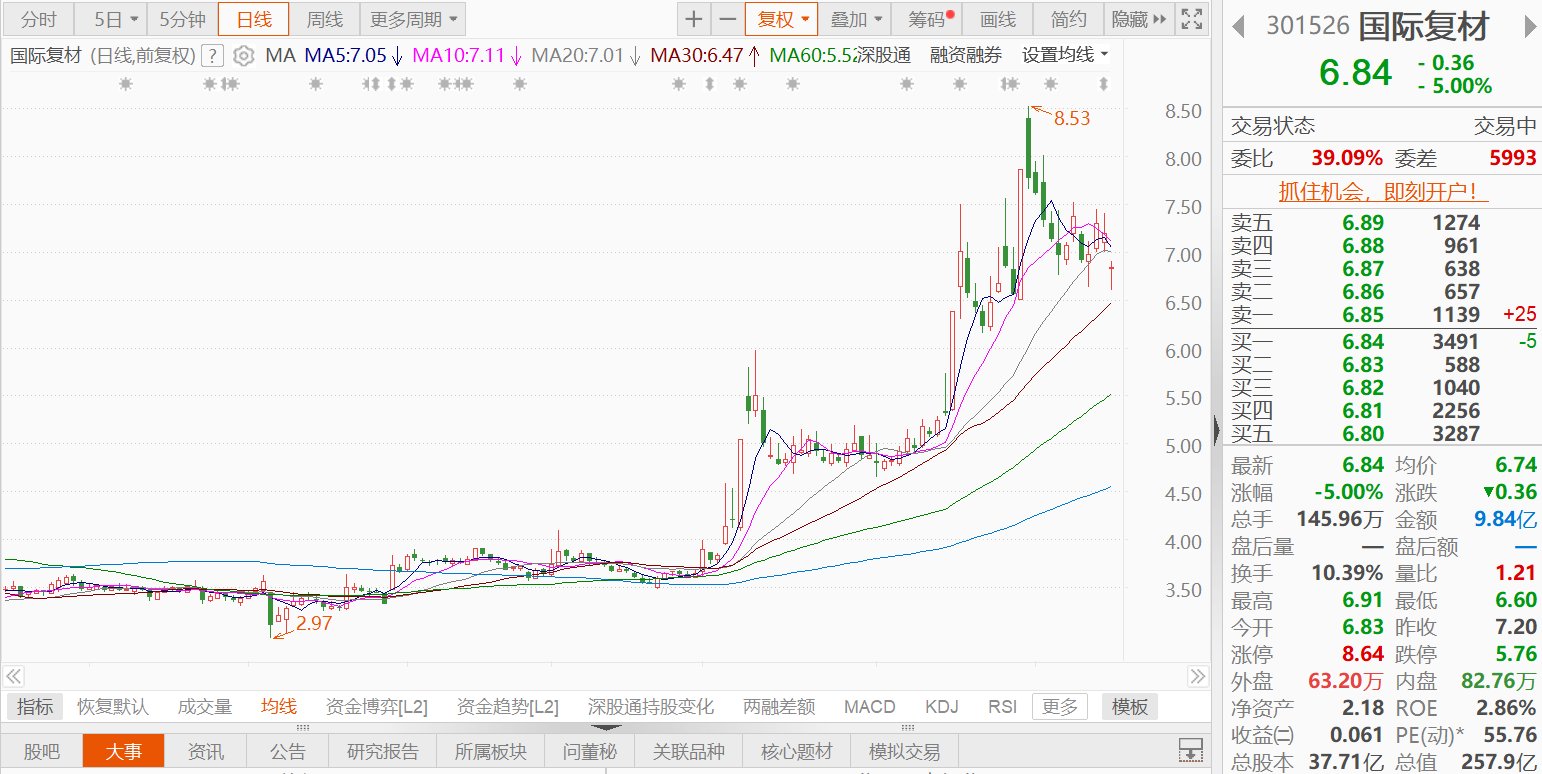Viewport: 1542px width, 774px height.
Task: Toggle the MACD indicator
Action: 869,707
